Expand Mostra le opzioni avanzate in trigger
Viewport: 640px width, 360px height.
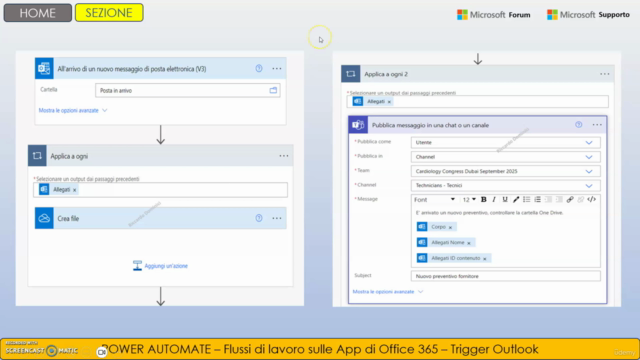point(73,110)
